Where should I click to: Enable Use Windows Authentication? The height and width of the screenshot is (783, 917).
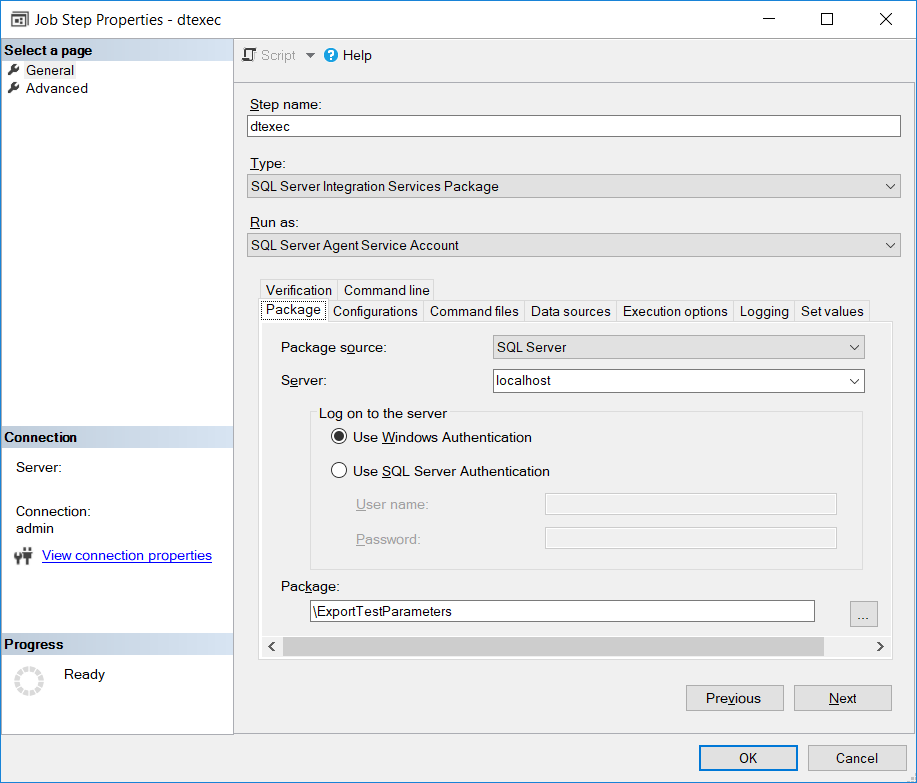tap(339, 436)
